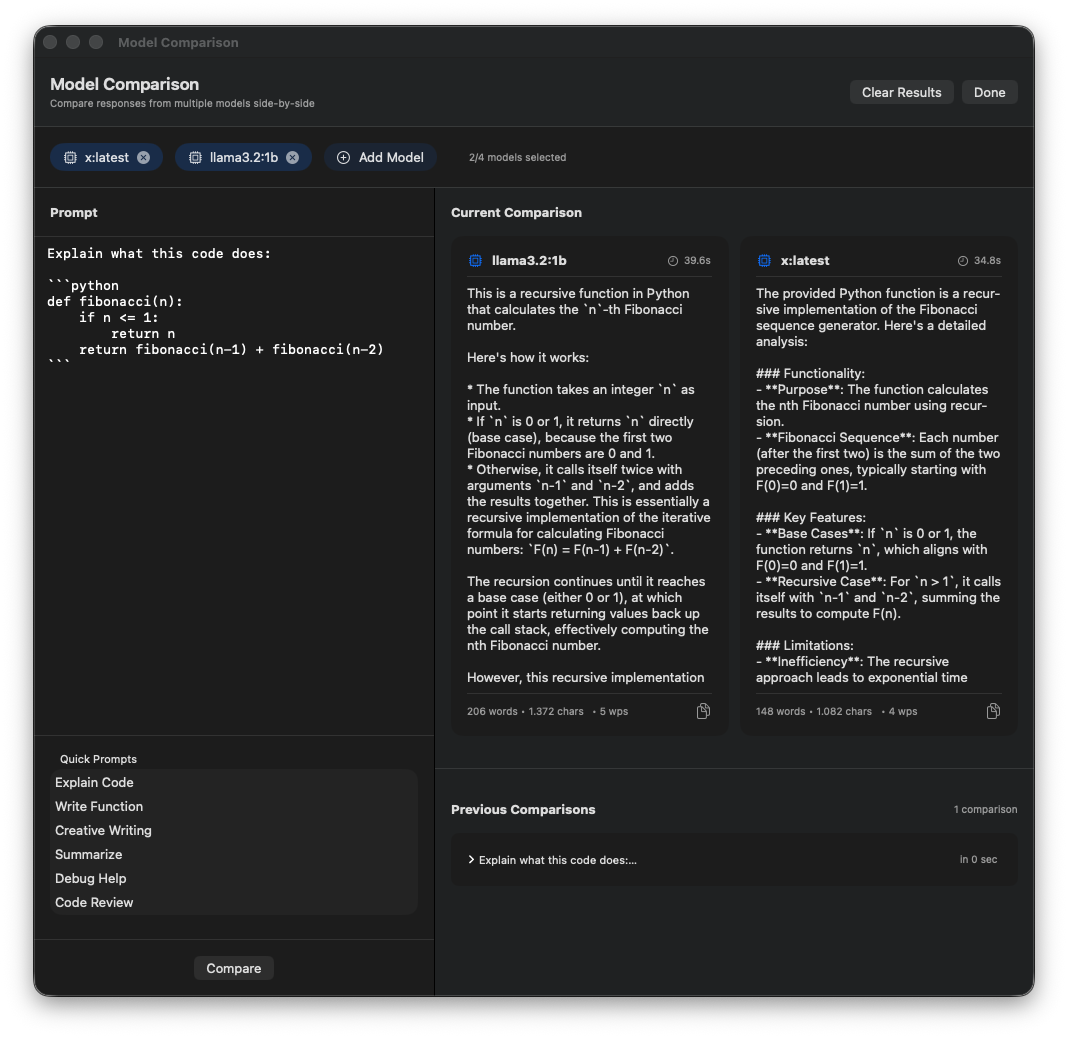Viewport: 1068px width, 1038px height.
Task: Click the clock icon beside 34.8s
Action: pos(963,261)
